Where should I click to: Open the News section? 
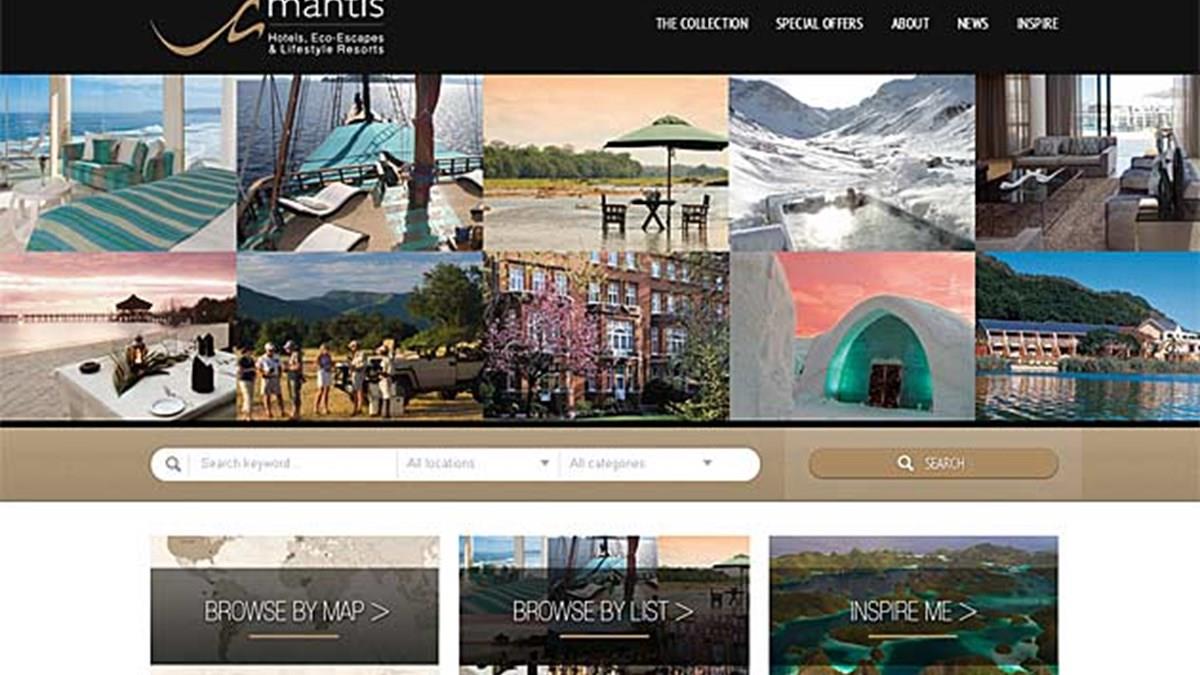point(973,23)
